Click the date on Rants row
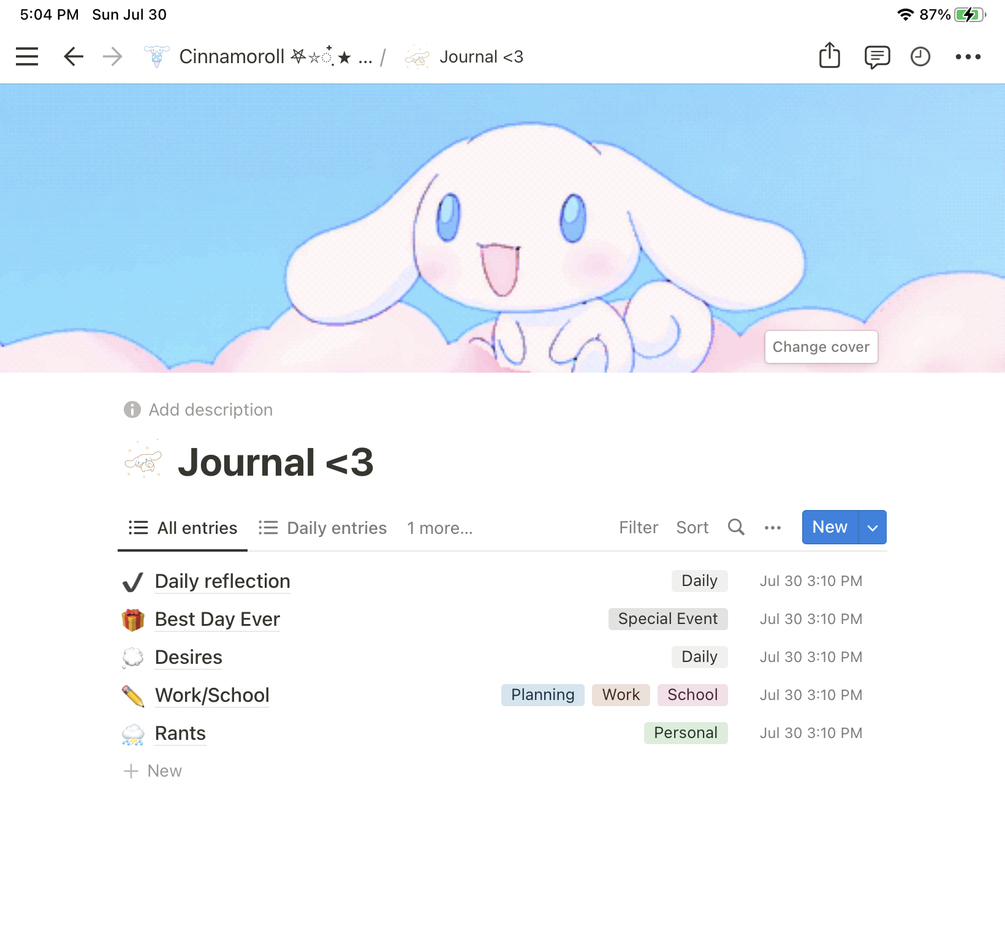 coord(811,733)
